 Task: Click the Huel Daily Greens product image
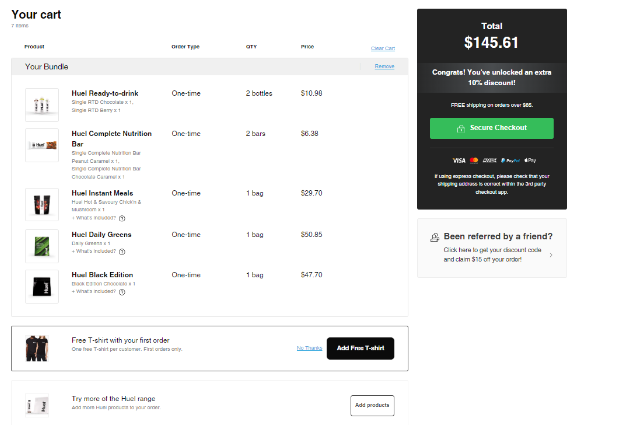(41, 245)
